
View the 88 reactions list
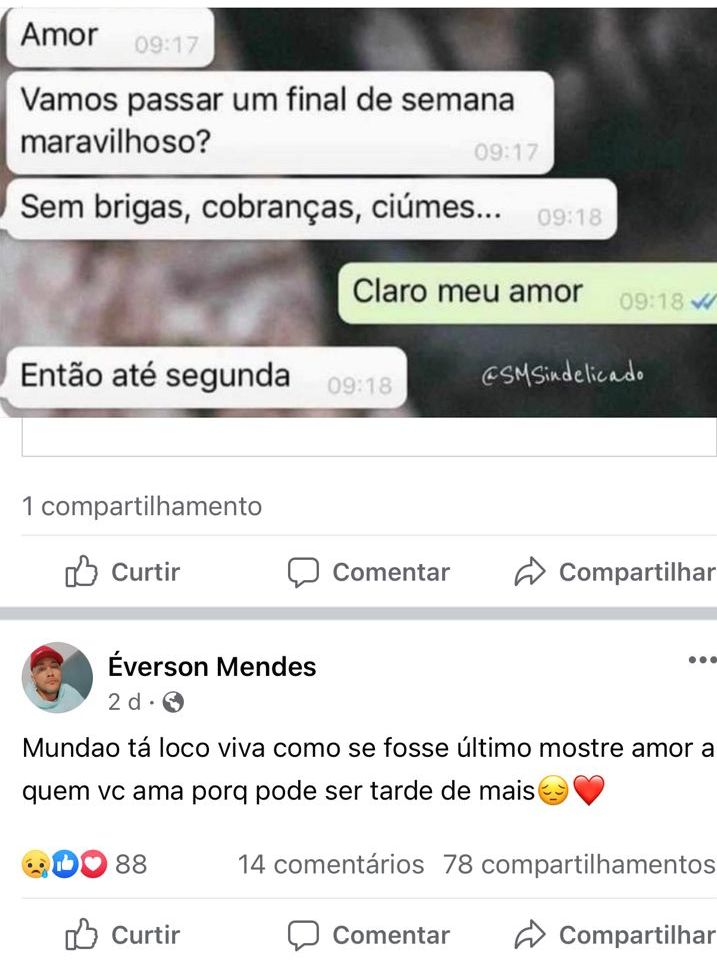point(131,864)
